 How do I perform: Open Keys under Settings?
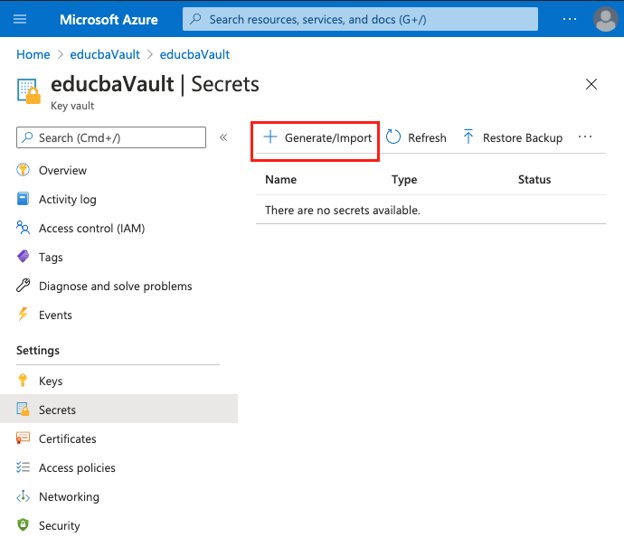pos(51,381)
